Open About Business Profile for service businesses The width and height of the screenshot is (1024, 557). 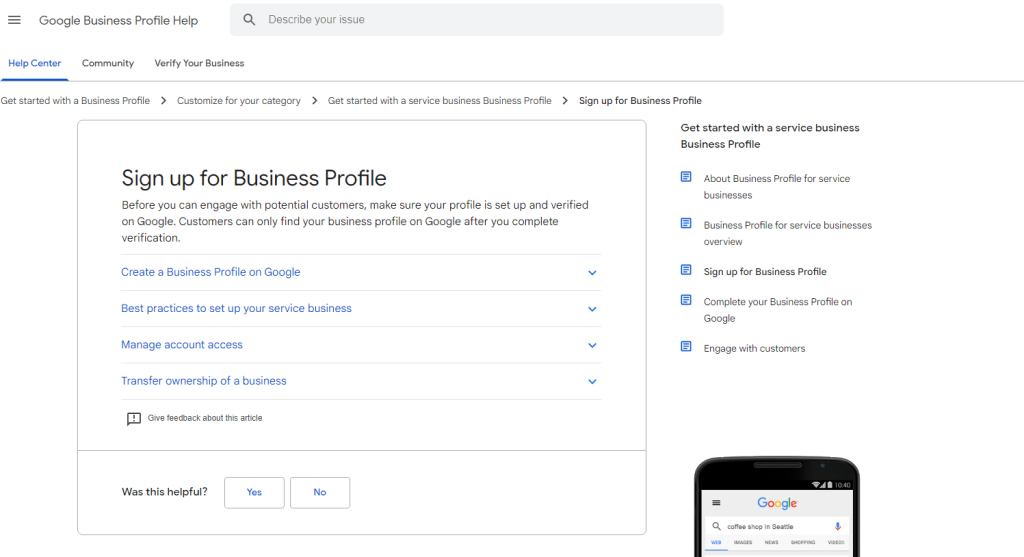click(x=776, y=187)
